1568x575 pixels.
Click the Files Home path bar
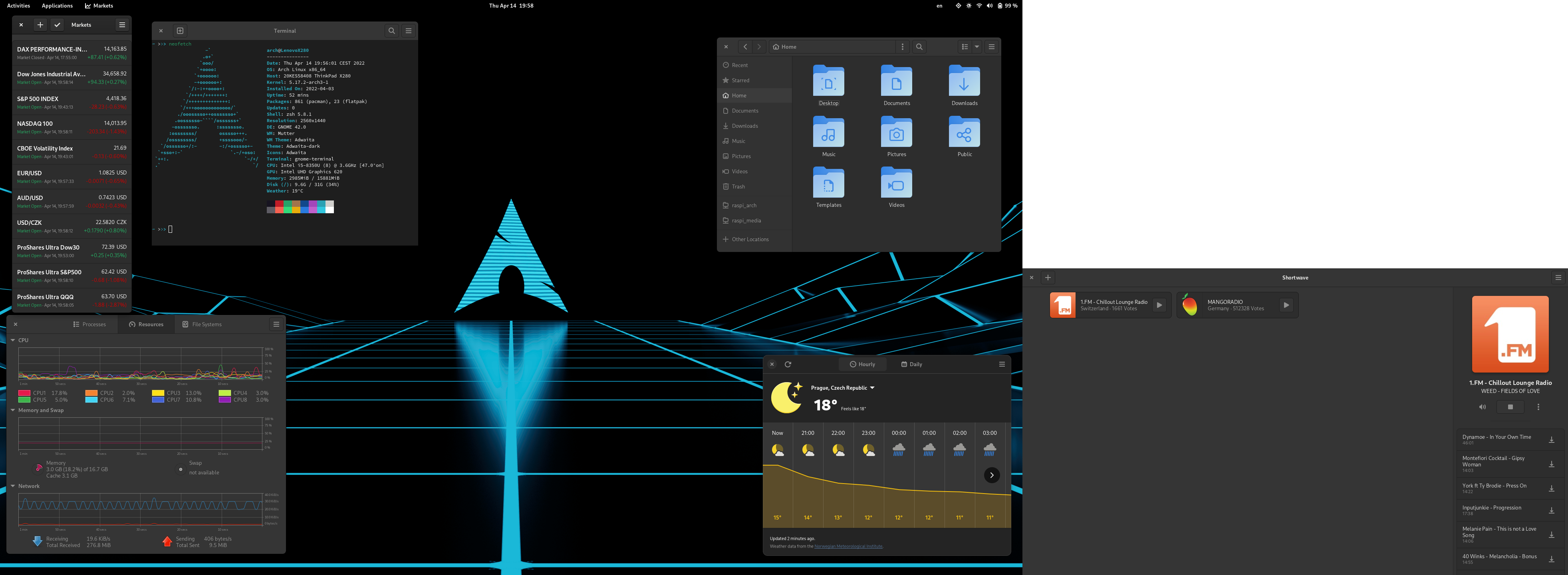(832, 47)
